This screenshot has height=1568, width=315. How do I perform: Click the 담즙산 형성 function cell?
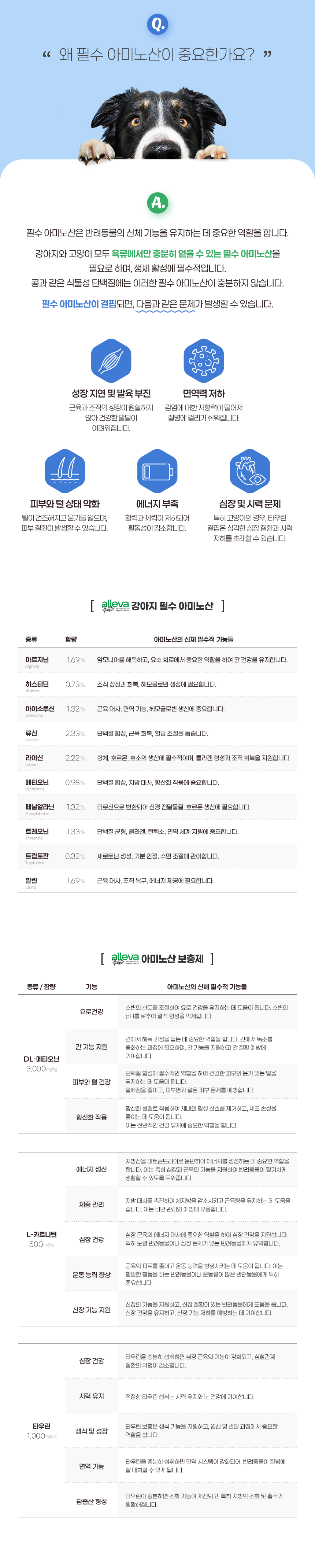[x=91, y=1501]
